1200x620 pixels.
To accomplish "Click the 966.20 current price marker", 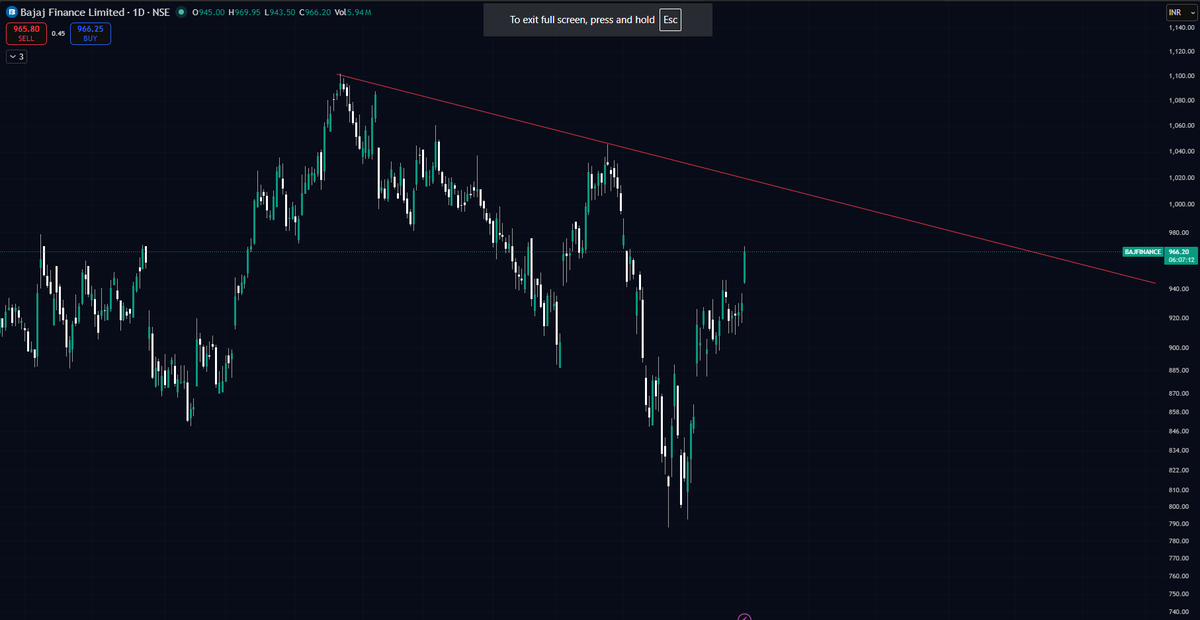I will point(1180,255).
